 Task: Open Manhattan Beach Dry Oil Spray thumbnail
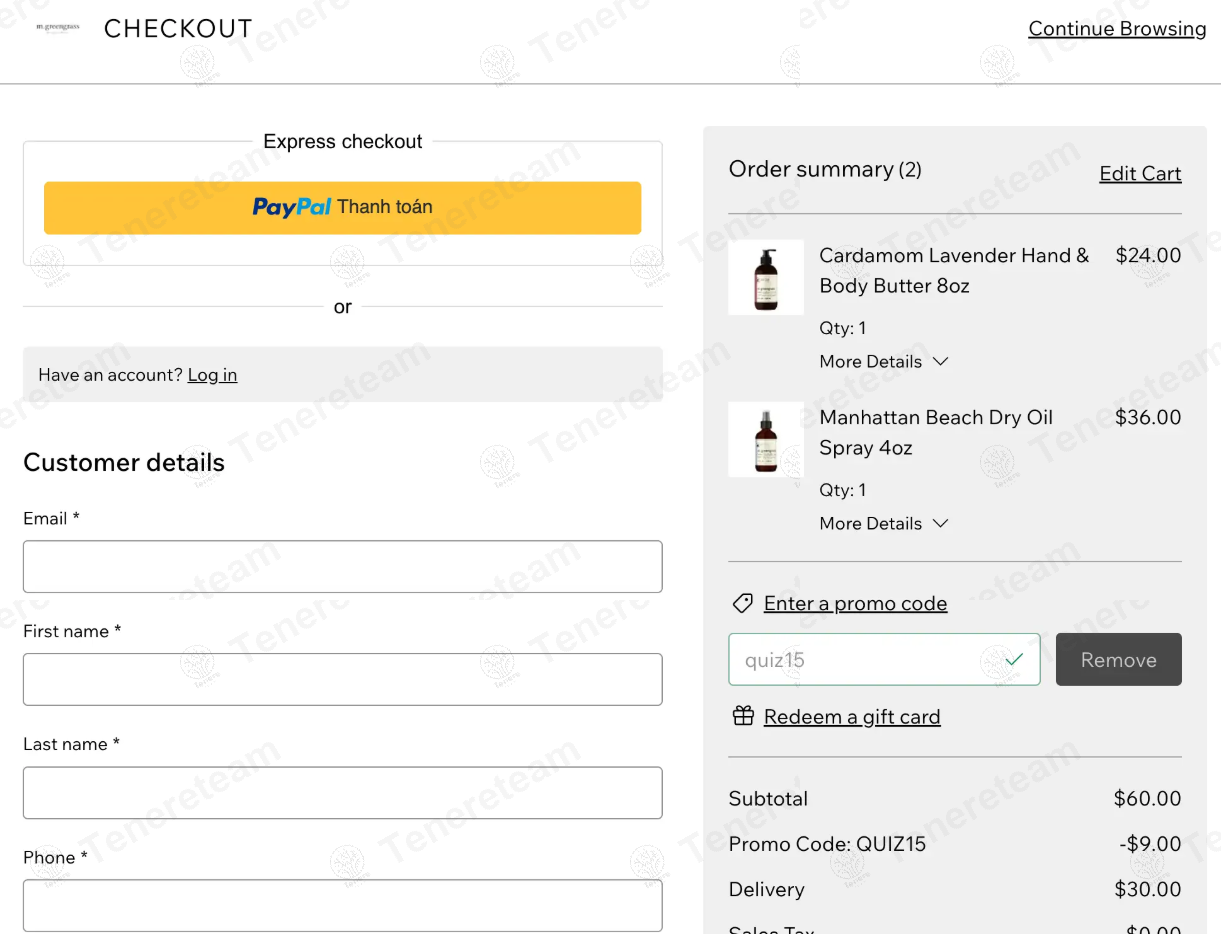[766, 439]
